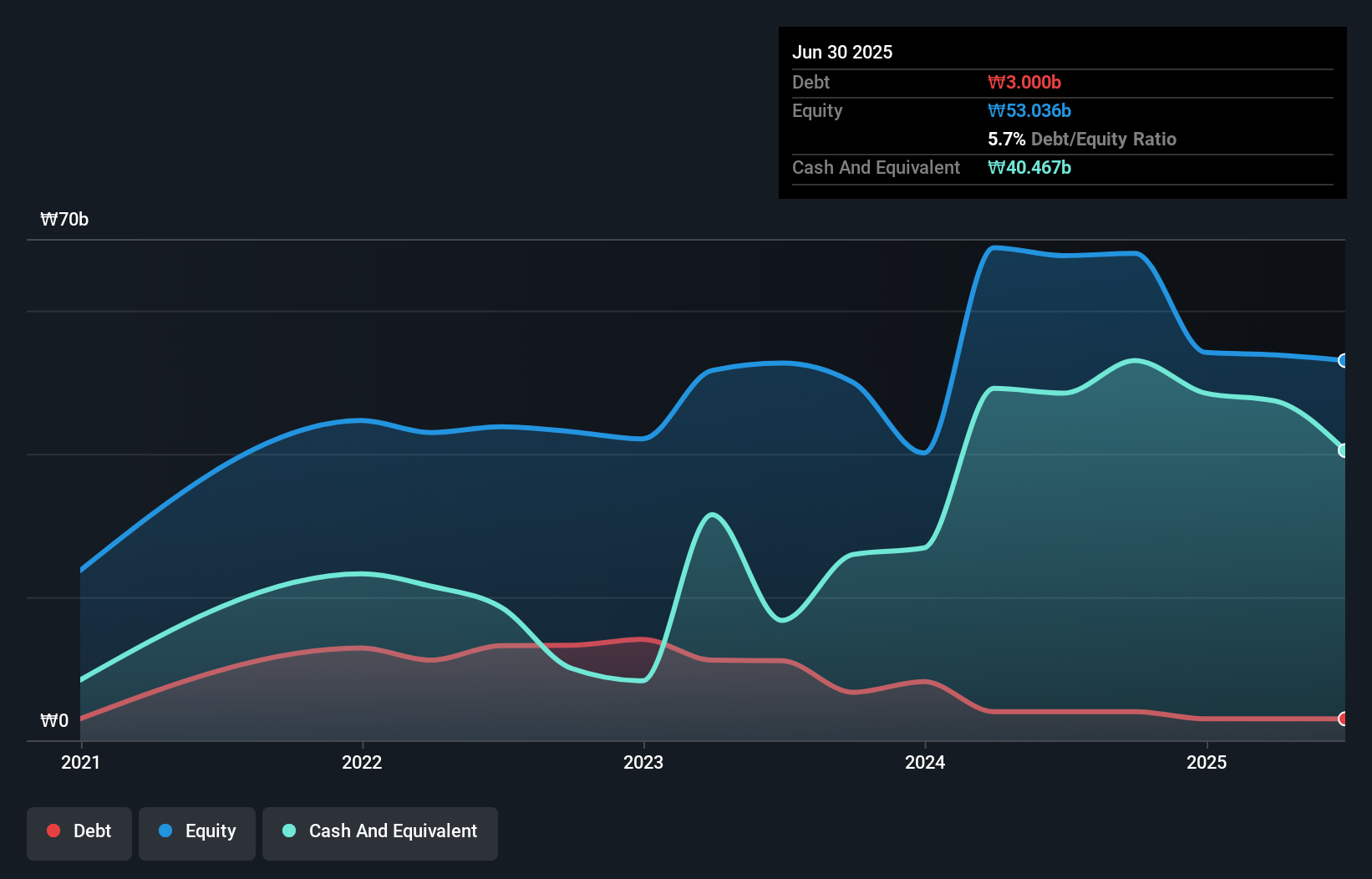Select the 2023 axis label
This screenshot has height=879, width=1372.
pyautogui.click(x=644, y=762)
